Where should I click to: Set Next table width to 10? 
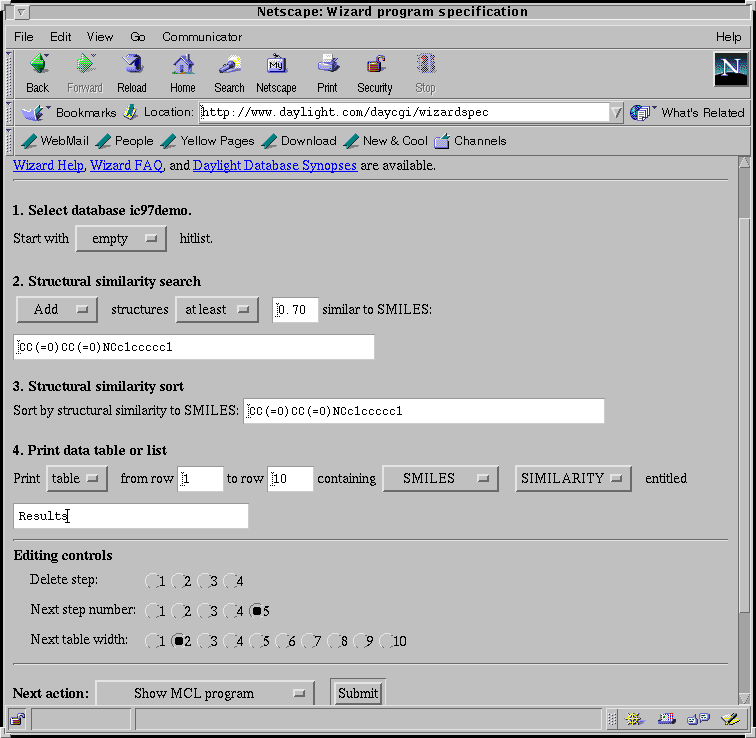coord(387,642)
